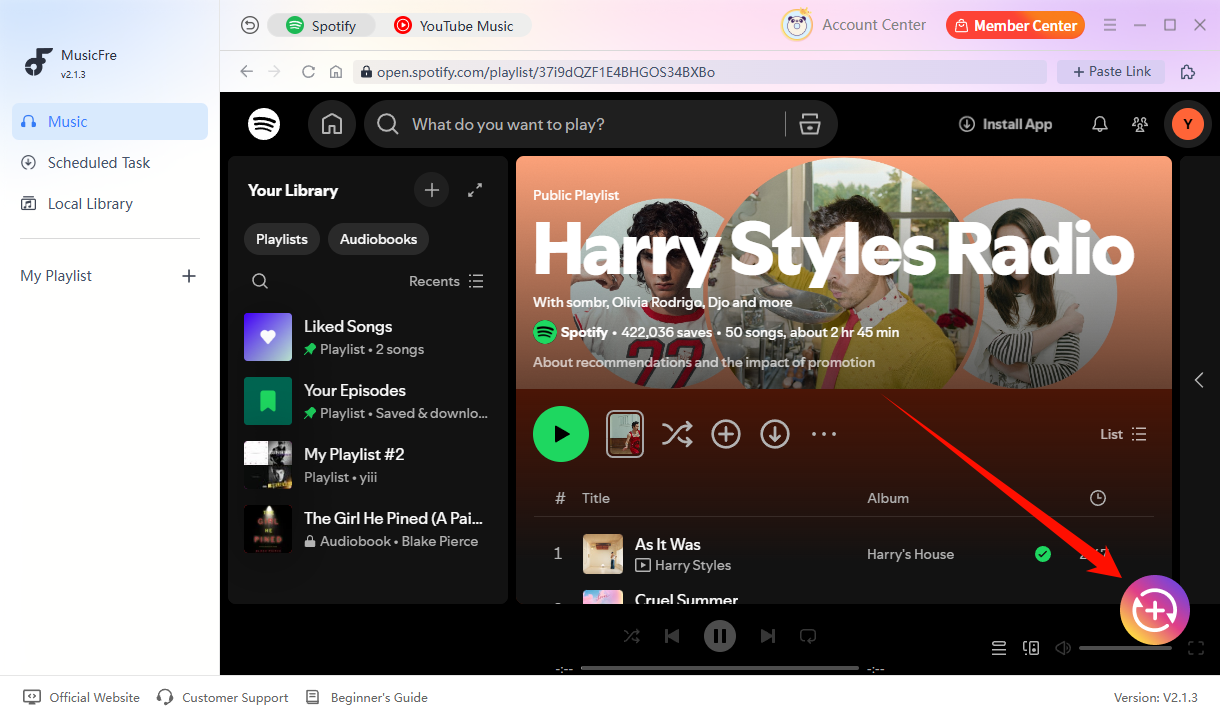Go to browser home page icon
This screenshot has height=720, width=1220.
tap(337, 72)
